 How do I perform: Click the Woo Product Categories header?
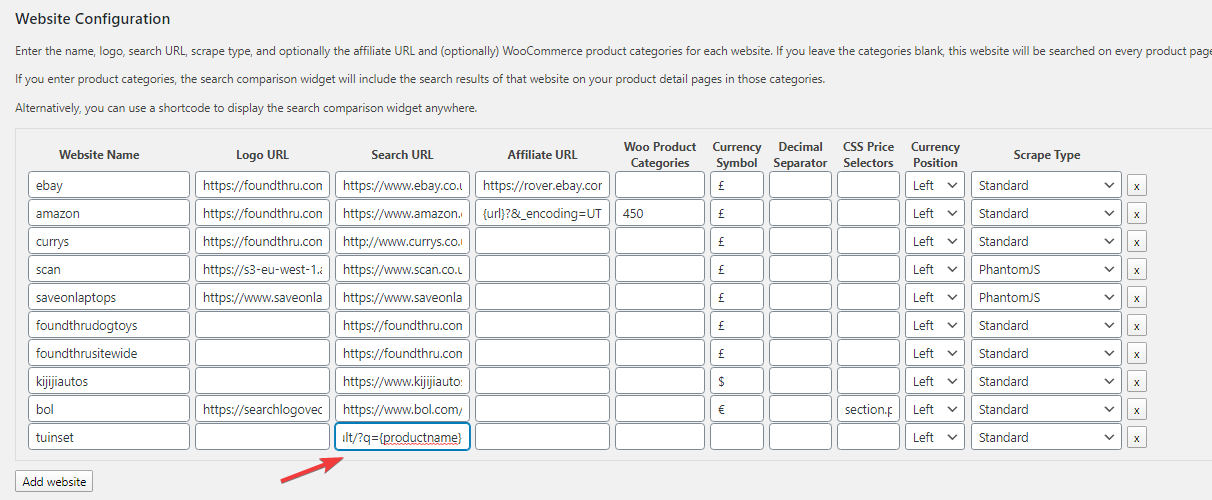click(660, 155)
